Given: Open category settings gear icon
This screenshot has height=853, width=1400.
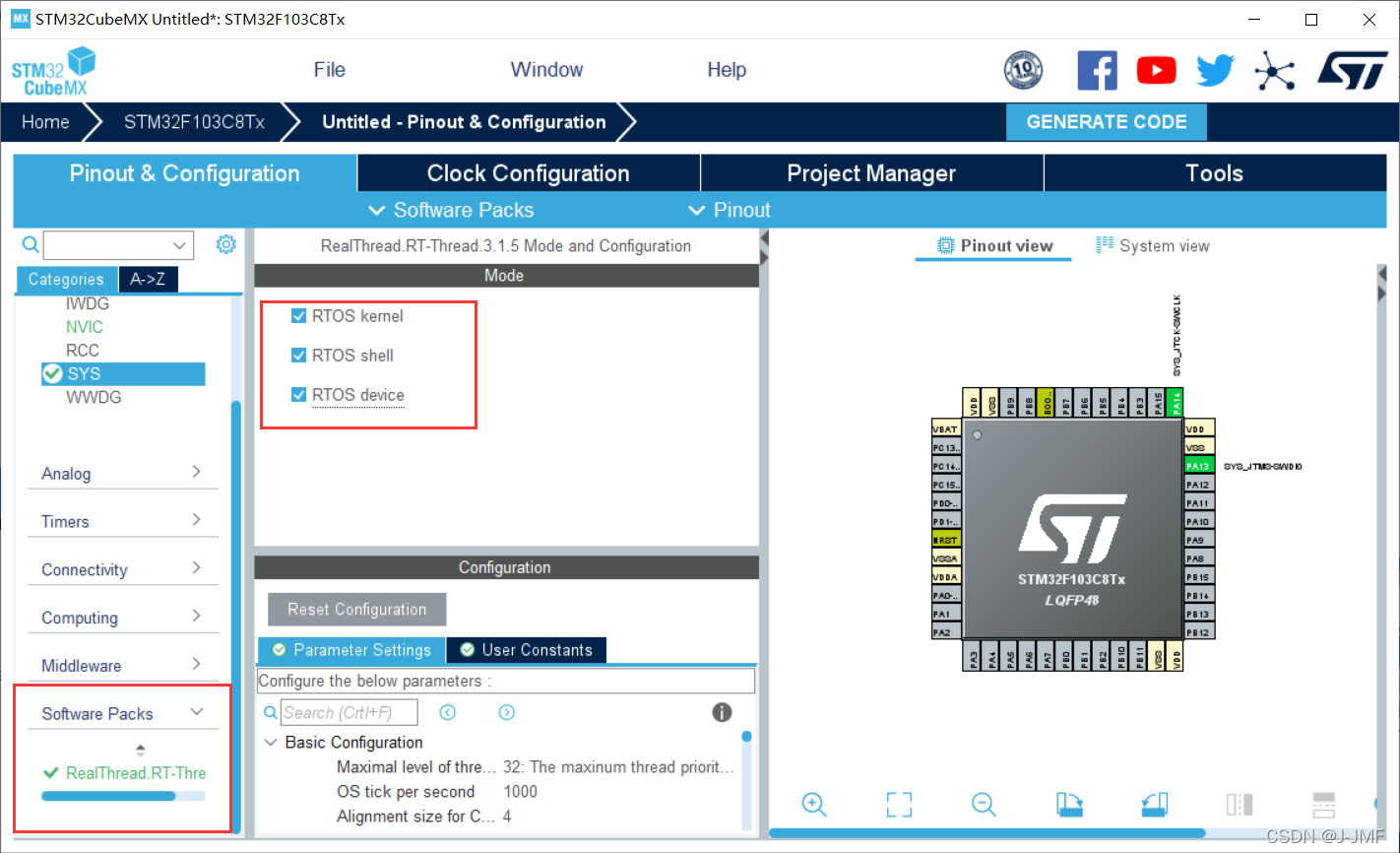Looking at the screenshot, I should pyautogui.click(x=226, y=244).
